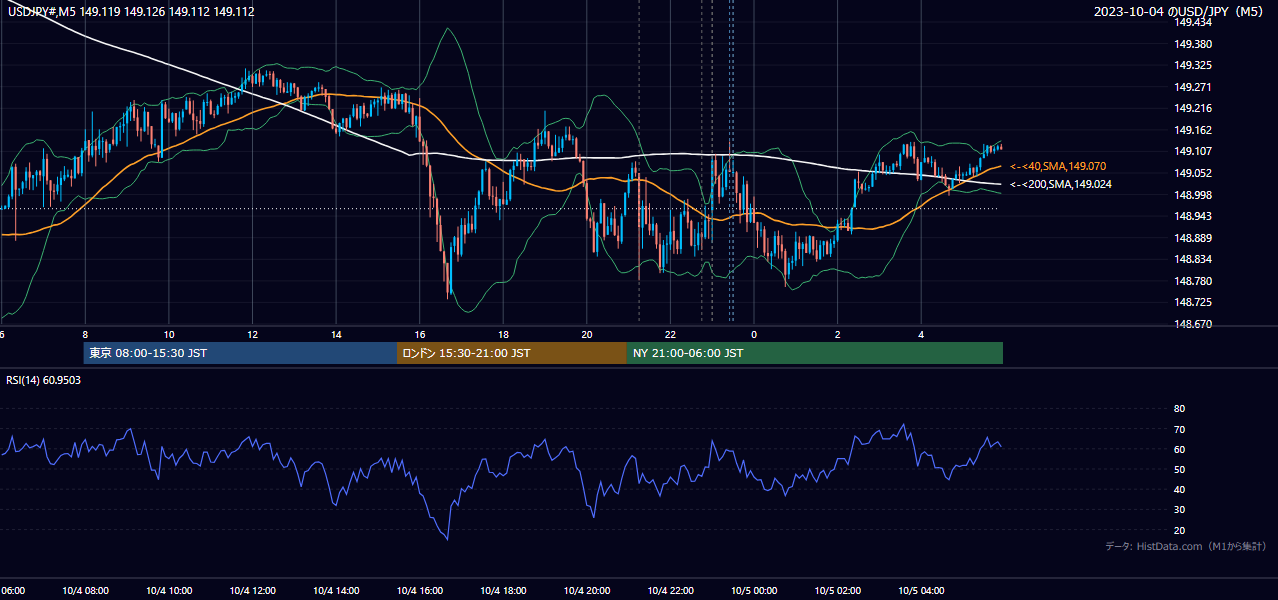Click the 10/4 20:00 date label

[587, 591]
